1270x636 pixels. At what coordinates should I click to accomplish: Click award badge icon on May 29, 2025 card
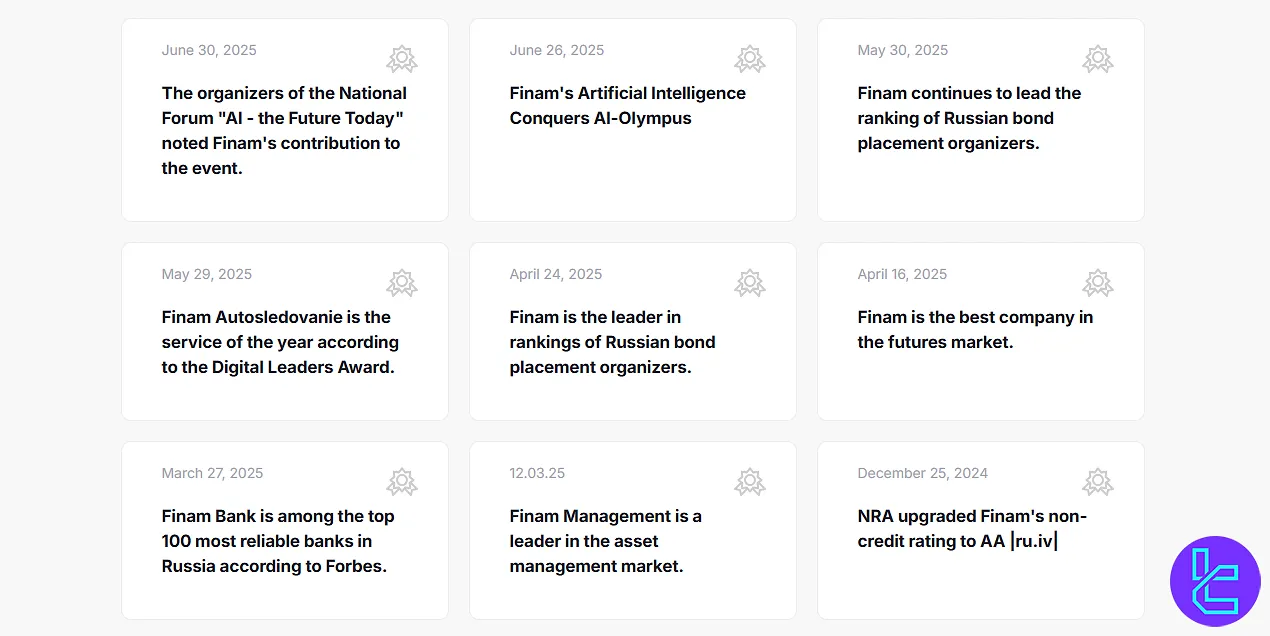pos(402,283)
